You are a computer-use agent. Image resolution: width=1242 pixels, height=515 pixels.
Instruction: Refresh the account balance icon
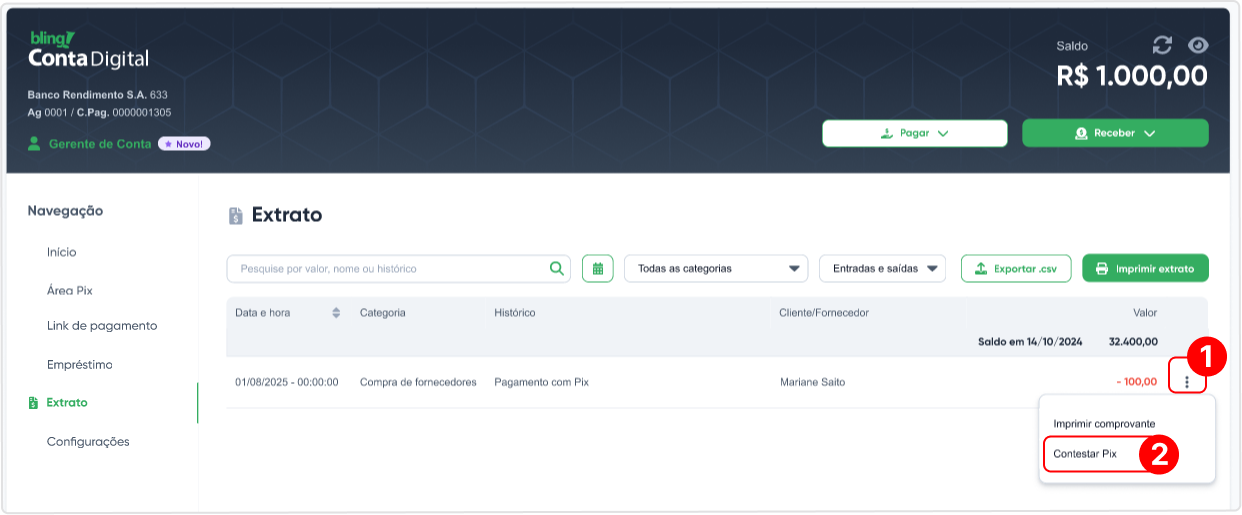[1162, 45]
